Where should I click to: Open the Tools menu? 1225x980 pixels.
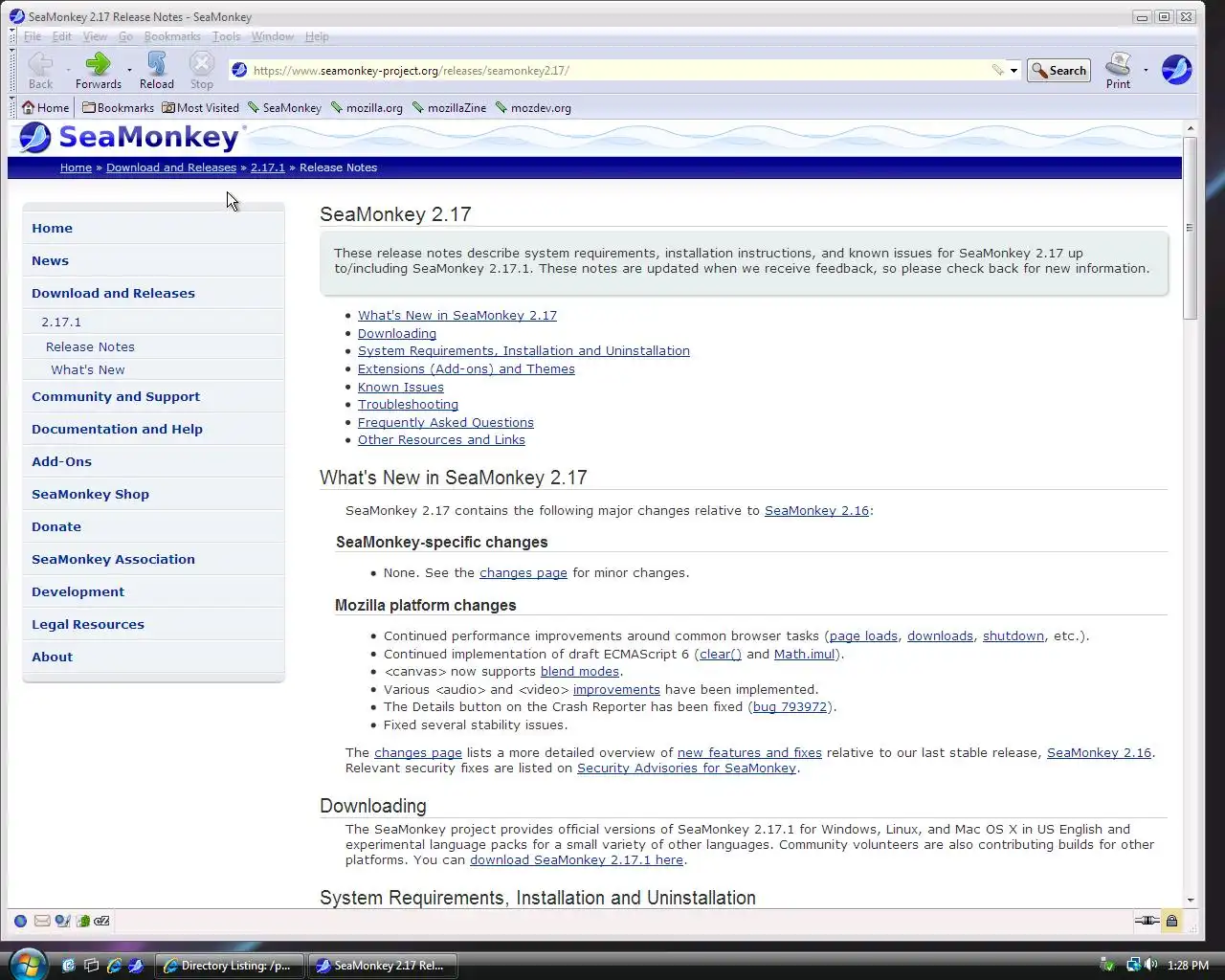tap(226, 36)
